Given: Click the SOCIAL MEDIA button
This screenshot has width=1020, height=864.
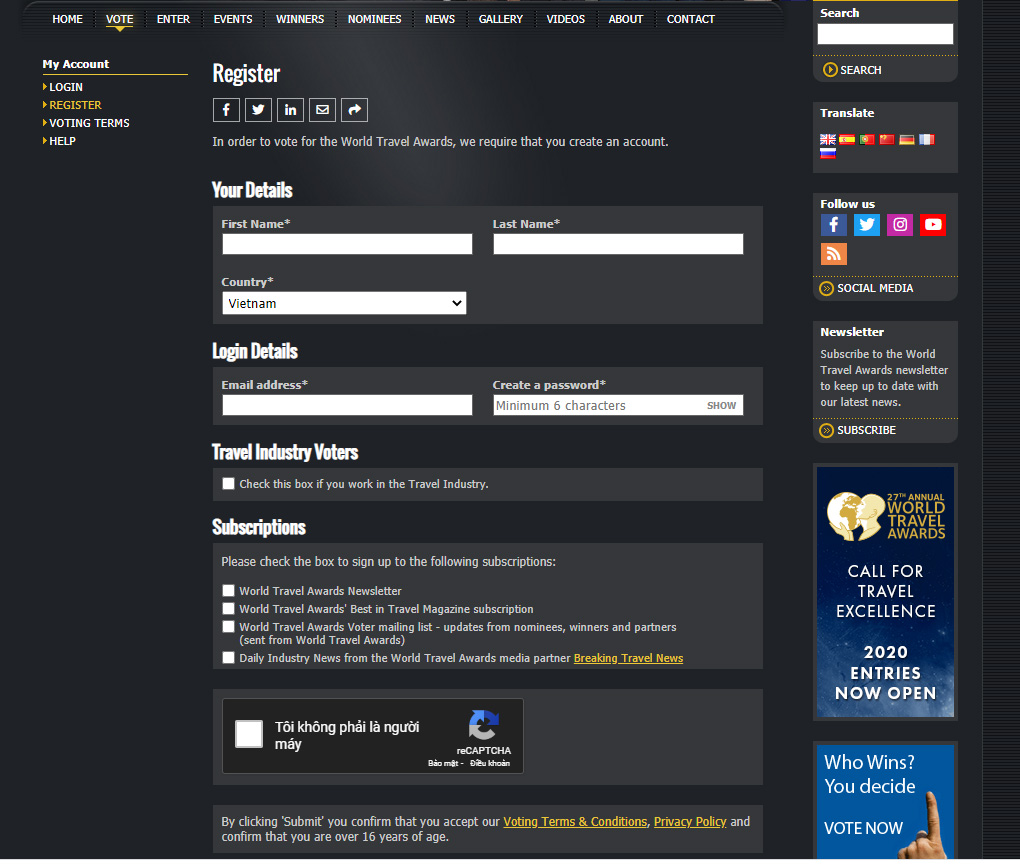Looking at the screenshot, I should [866, 288].
